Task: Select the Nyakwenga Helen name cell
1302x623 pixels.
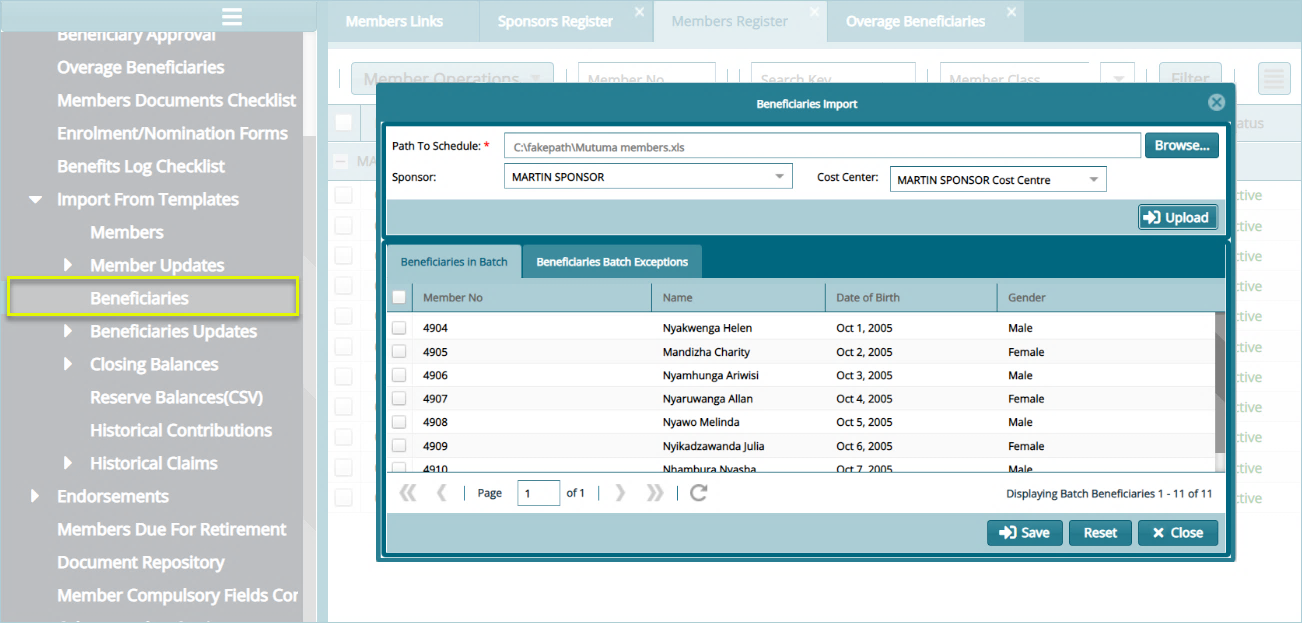Action: coord(707,328)
